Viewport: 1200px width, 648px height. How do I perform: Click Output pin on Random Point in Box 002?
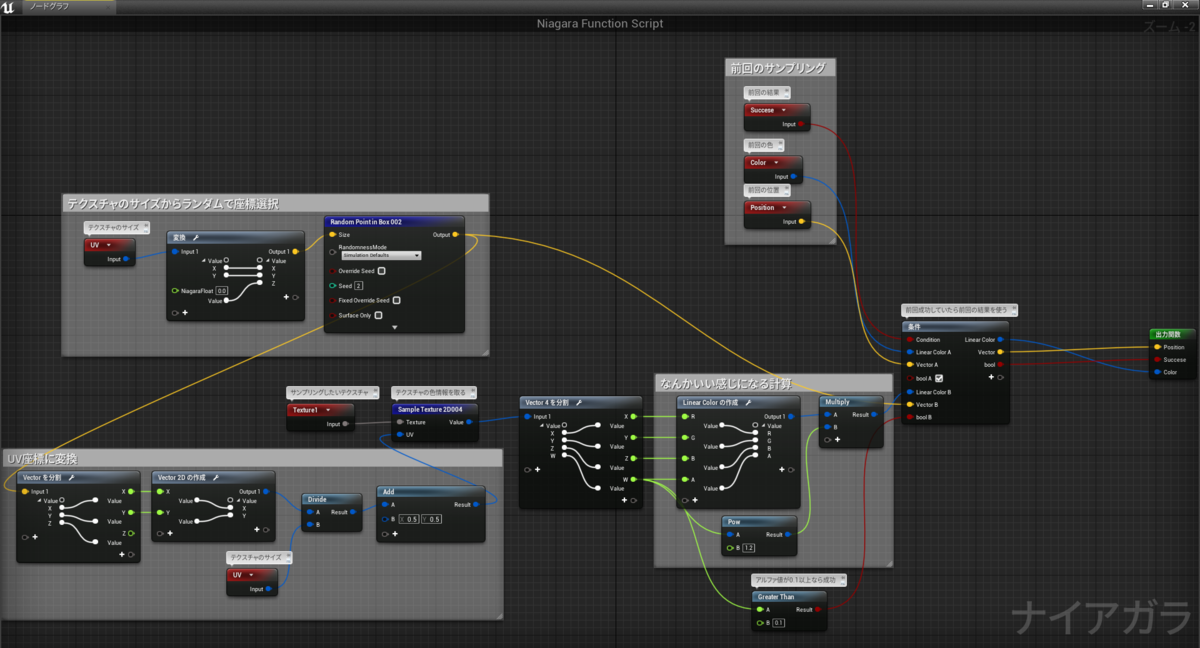coord(456,235)
